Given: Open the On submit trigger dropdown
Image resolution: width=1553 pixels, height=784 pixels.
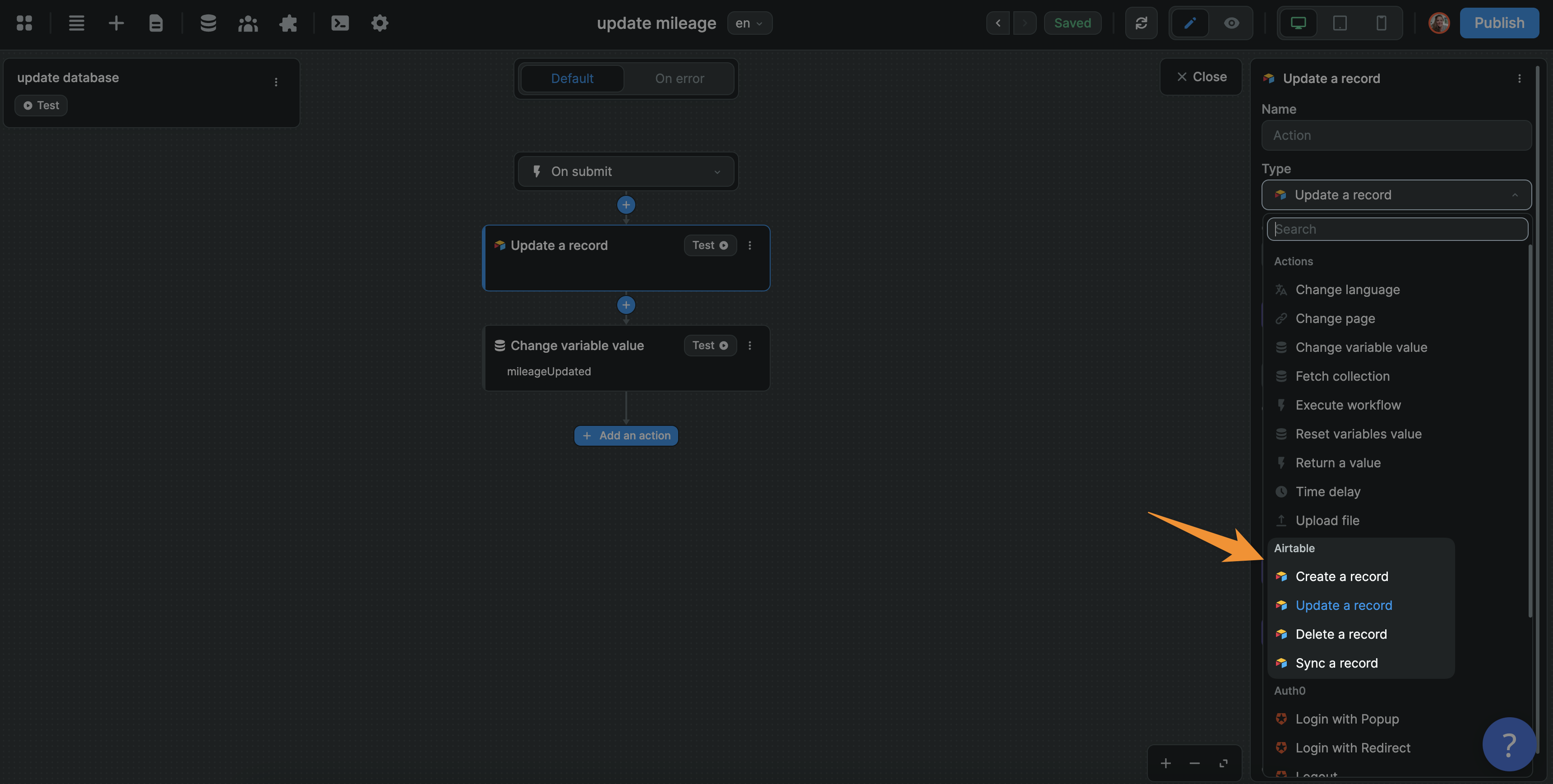Looking at the screenshot, I should point(626,171).
